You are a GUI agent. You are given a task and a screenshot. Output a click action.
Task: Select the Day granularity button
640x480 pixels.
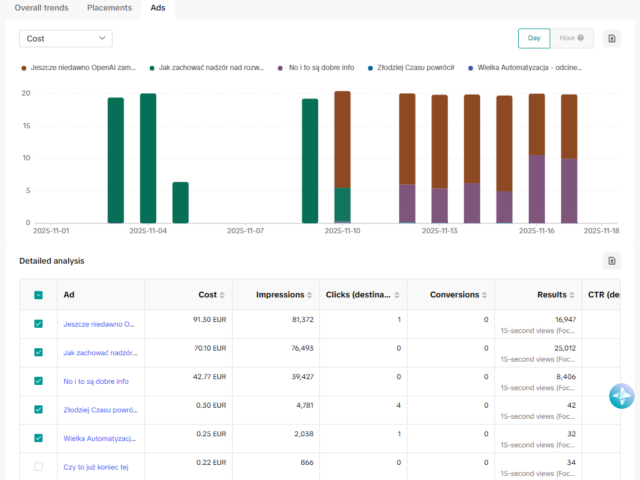(x=533, y=39)
